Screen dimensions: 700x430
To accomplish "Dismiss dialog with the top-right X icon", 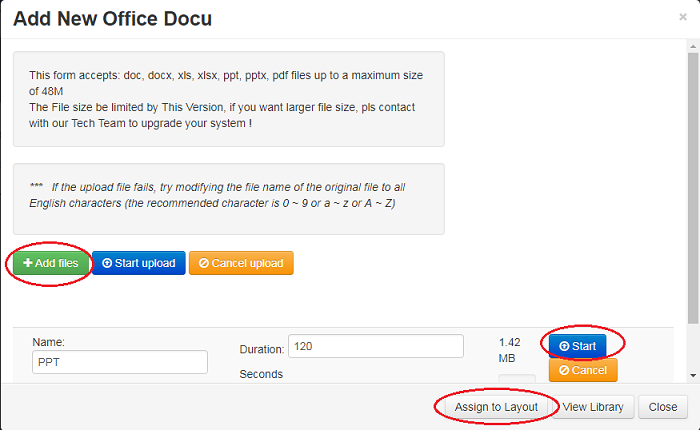I will pos(683,17).
